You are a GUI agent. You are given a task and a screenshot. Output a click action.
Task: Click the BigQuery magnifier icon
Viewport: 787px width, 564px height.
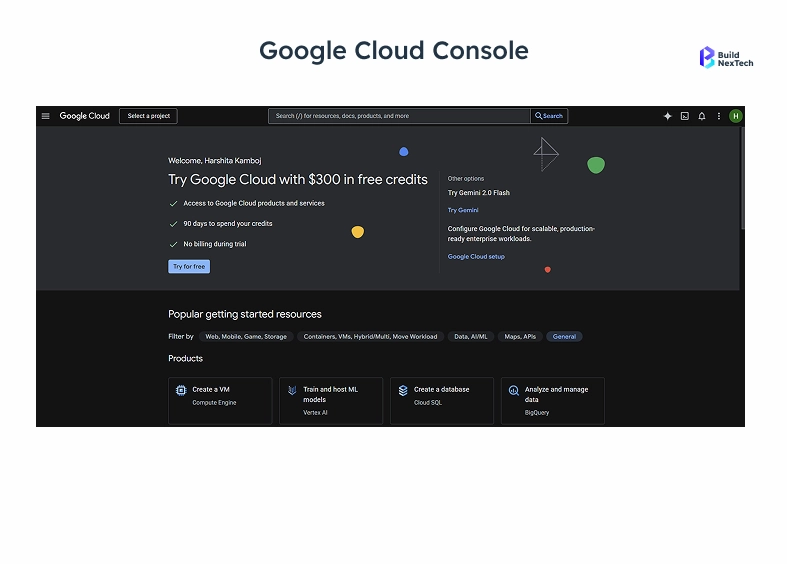pyautogui.click(x=514, y=390)
